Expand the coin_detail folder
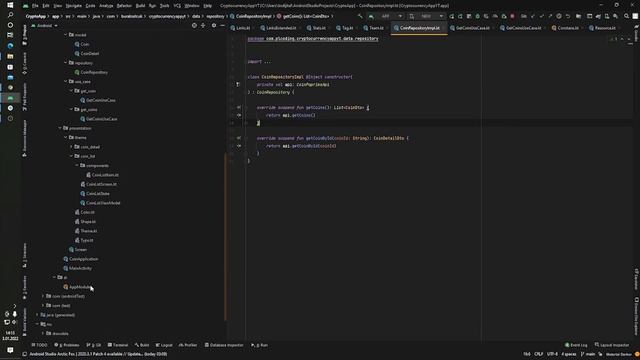The width and height of the screenshot is (640, 360). [x=71, y=147]
